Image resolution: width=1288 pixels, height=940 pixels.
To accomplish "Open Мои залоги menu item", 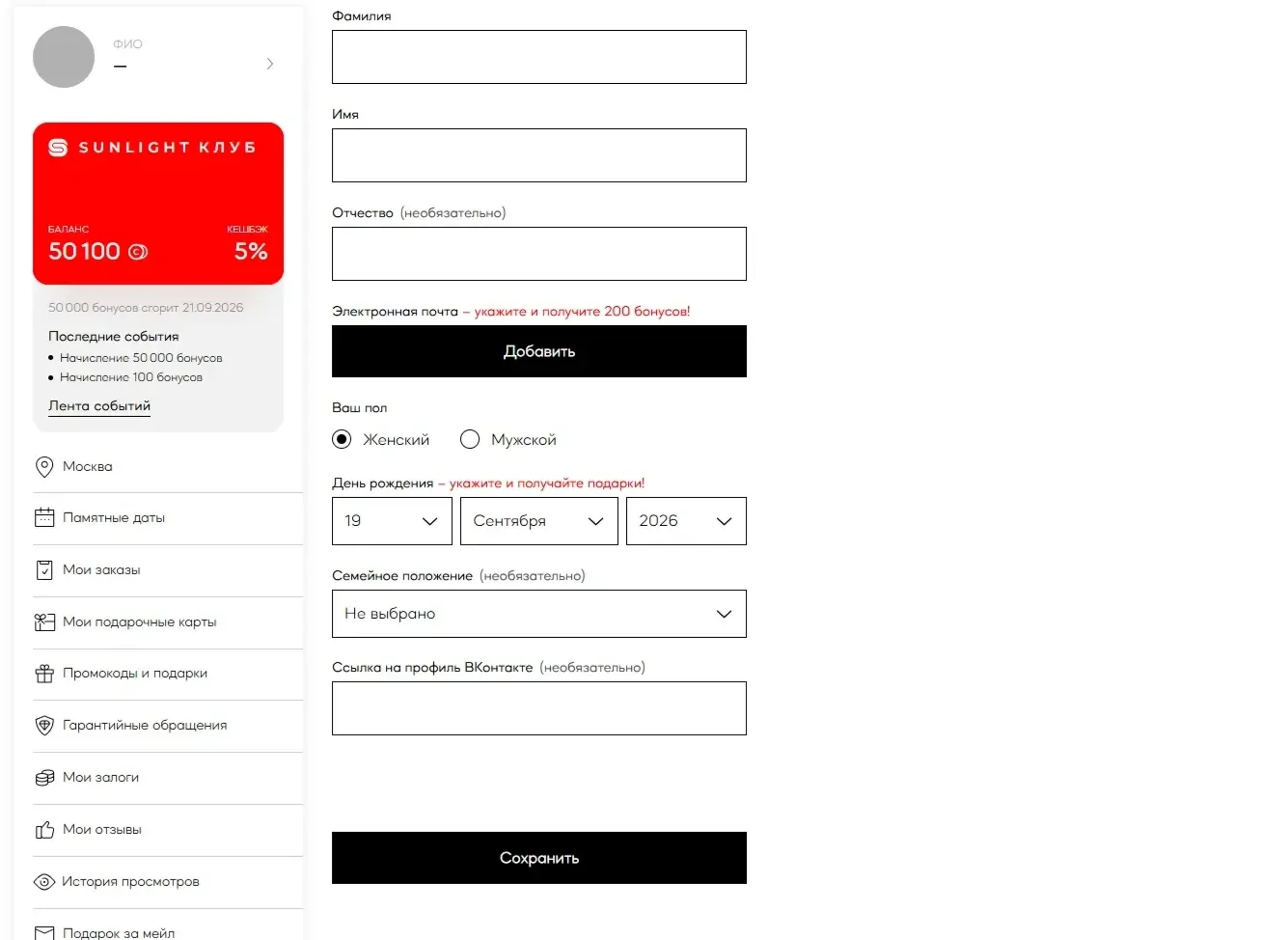I will [168, 778].
